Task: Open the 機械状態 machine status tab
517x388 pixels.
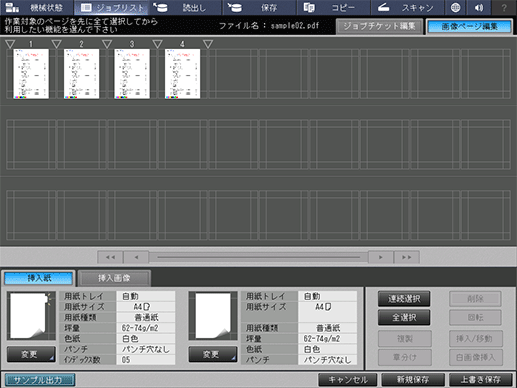Action: coord(37,7)
